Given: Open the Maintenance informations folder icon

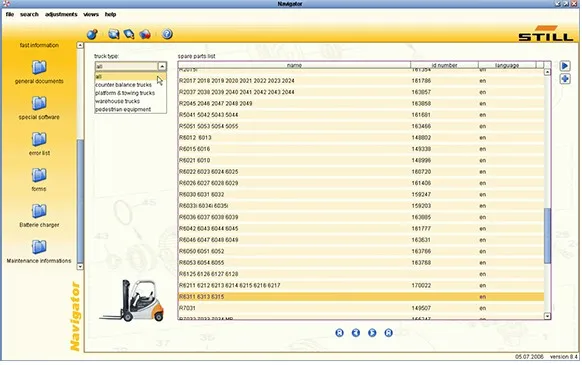Looking at the screenshot, I should click(39, 247).
